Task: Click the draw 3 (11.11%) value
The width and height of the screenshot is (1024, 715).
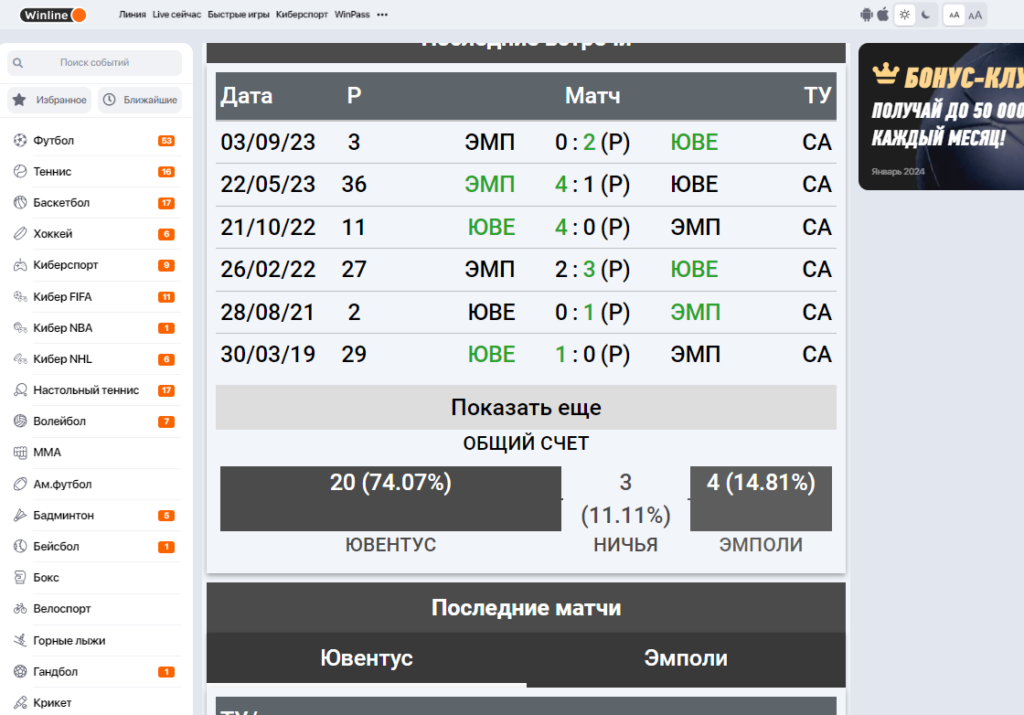Action: (x=626, y=499)
